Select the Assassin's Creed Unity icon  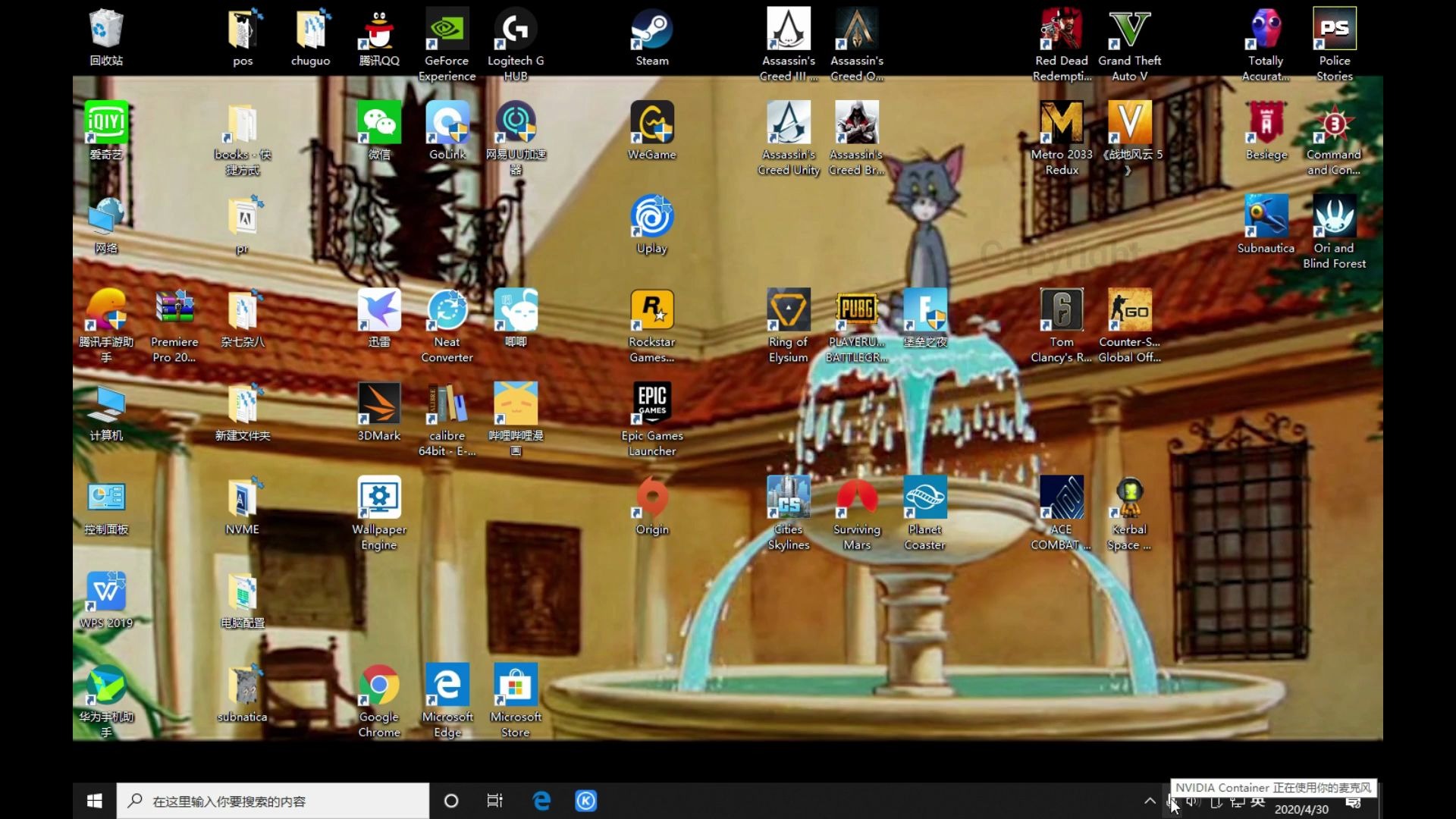coord(789,138)
